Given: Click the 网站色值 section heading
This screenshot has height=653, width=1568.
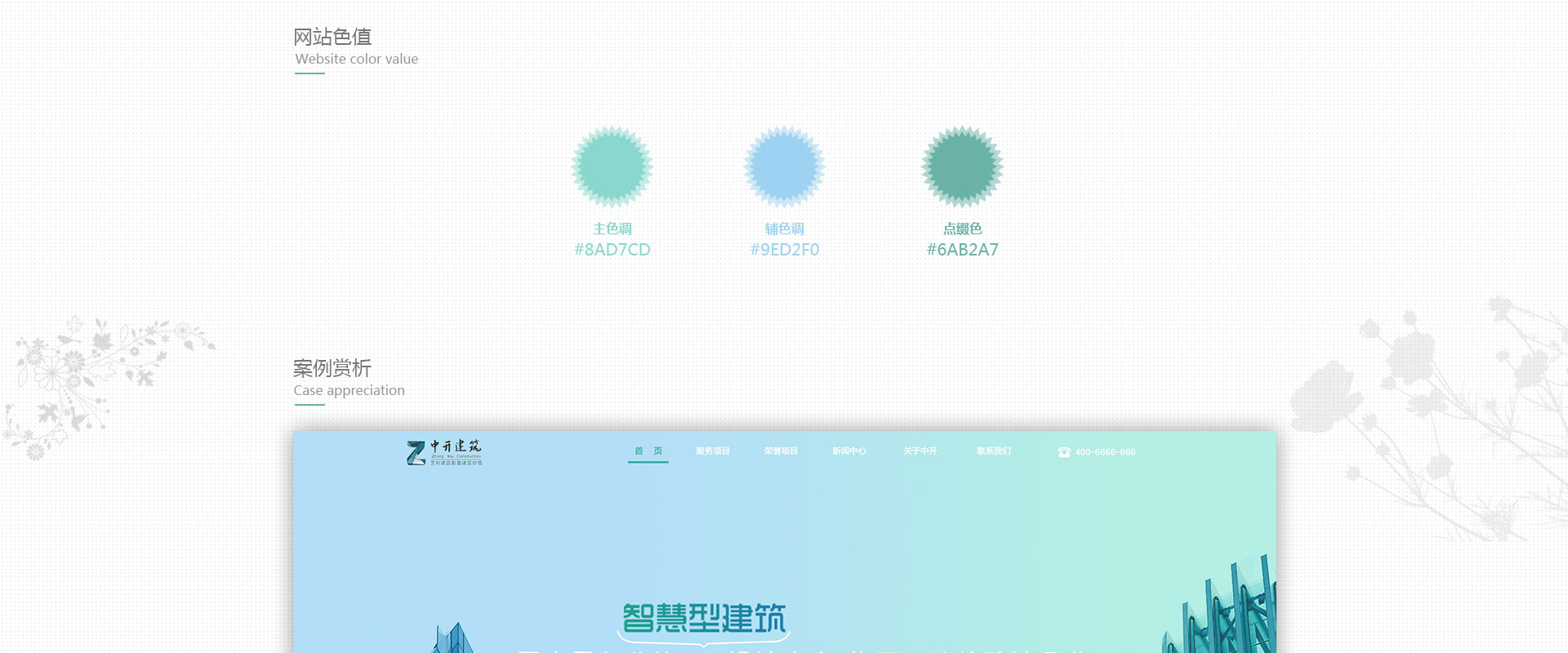Looking at the screenshot, I should click(x=332, y=38).
